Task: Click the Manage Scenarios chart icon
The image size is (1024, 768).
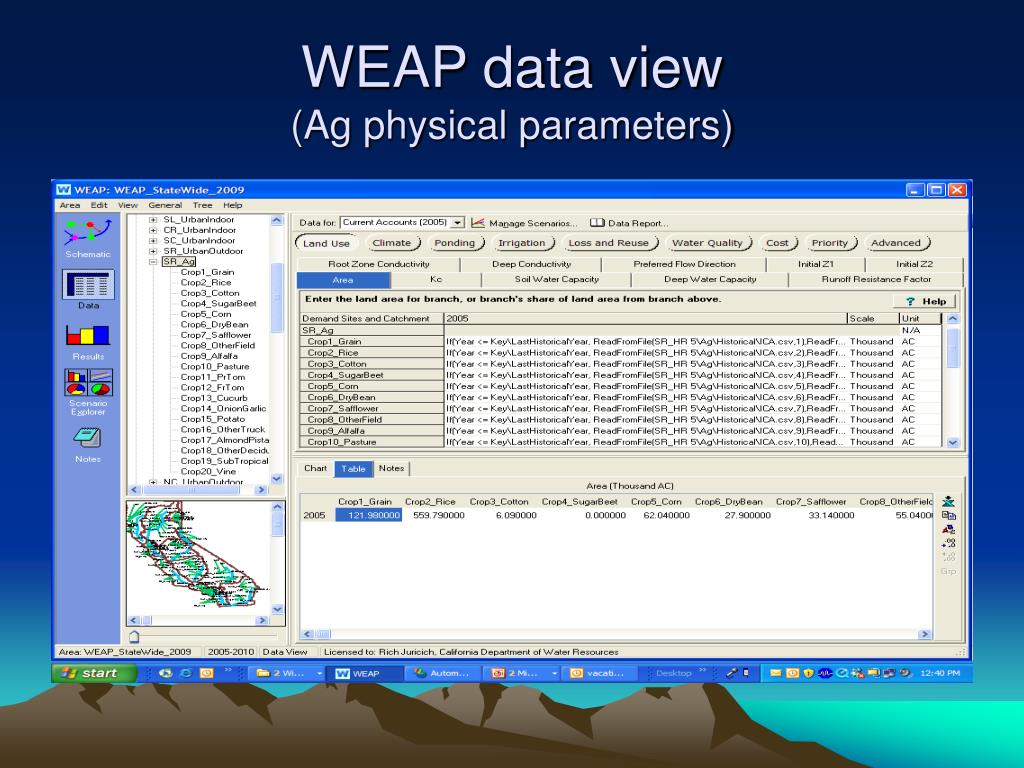Action: 478,223
